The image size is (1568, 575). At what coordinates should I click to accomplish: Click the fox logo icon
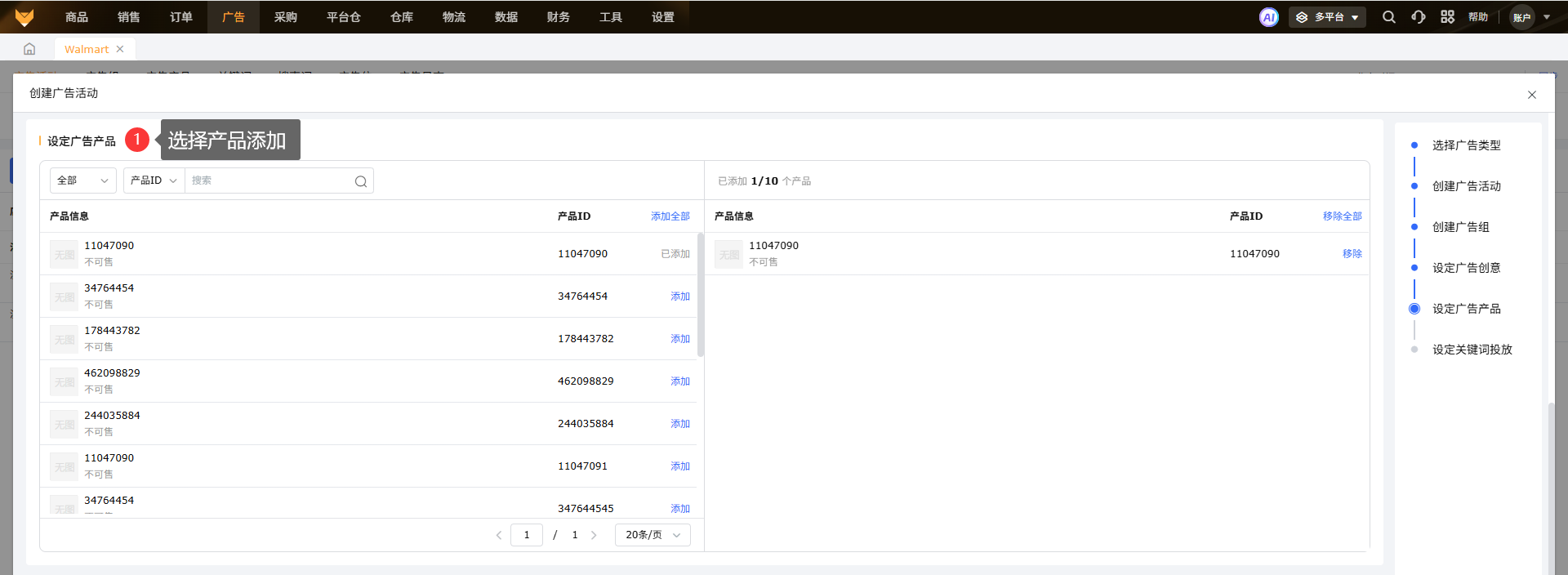click(24, 17)
